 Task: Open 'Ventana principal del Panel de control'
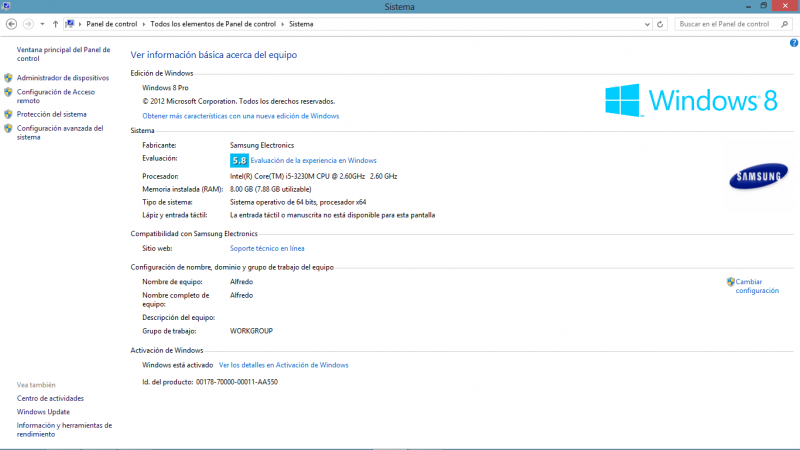click(x=63, y=54)
